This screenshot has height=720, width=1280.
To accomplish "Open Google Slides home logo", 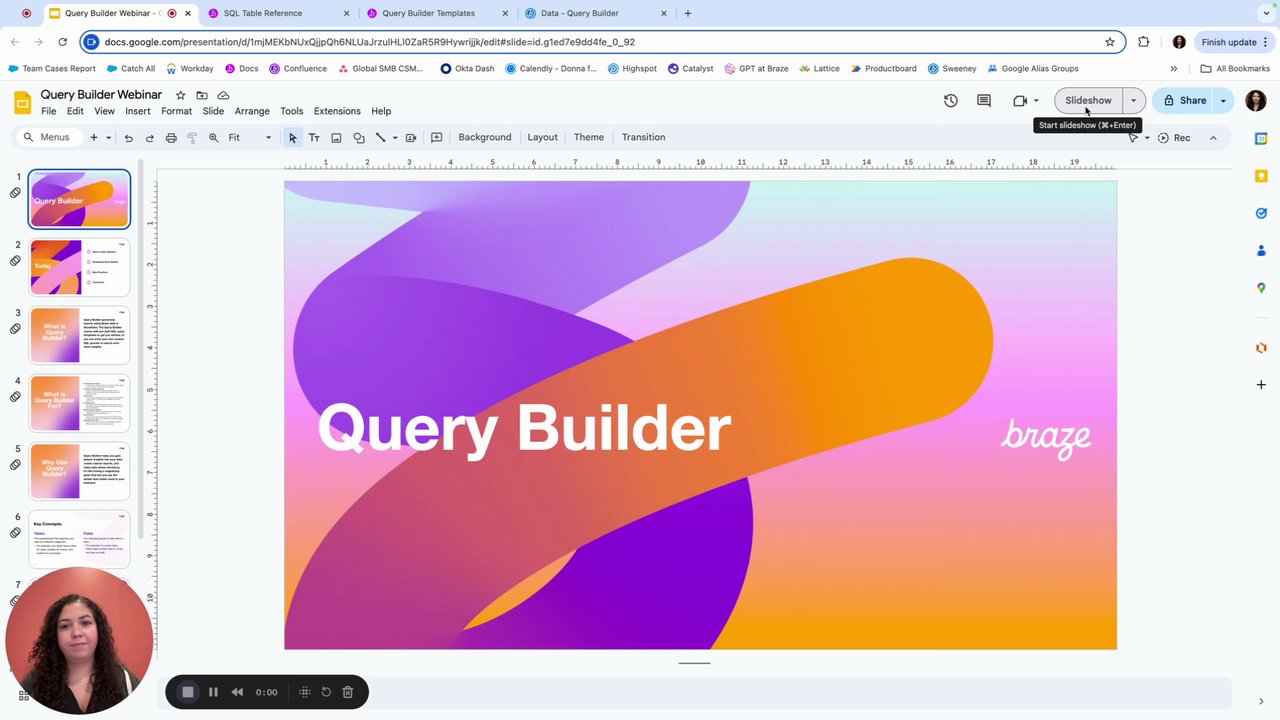I will 22,102.
